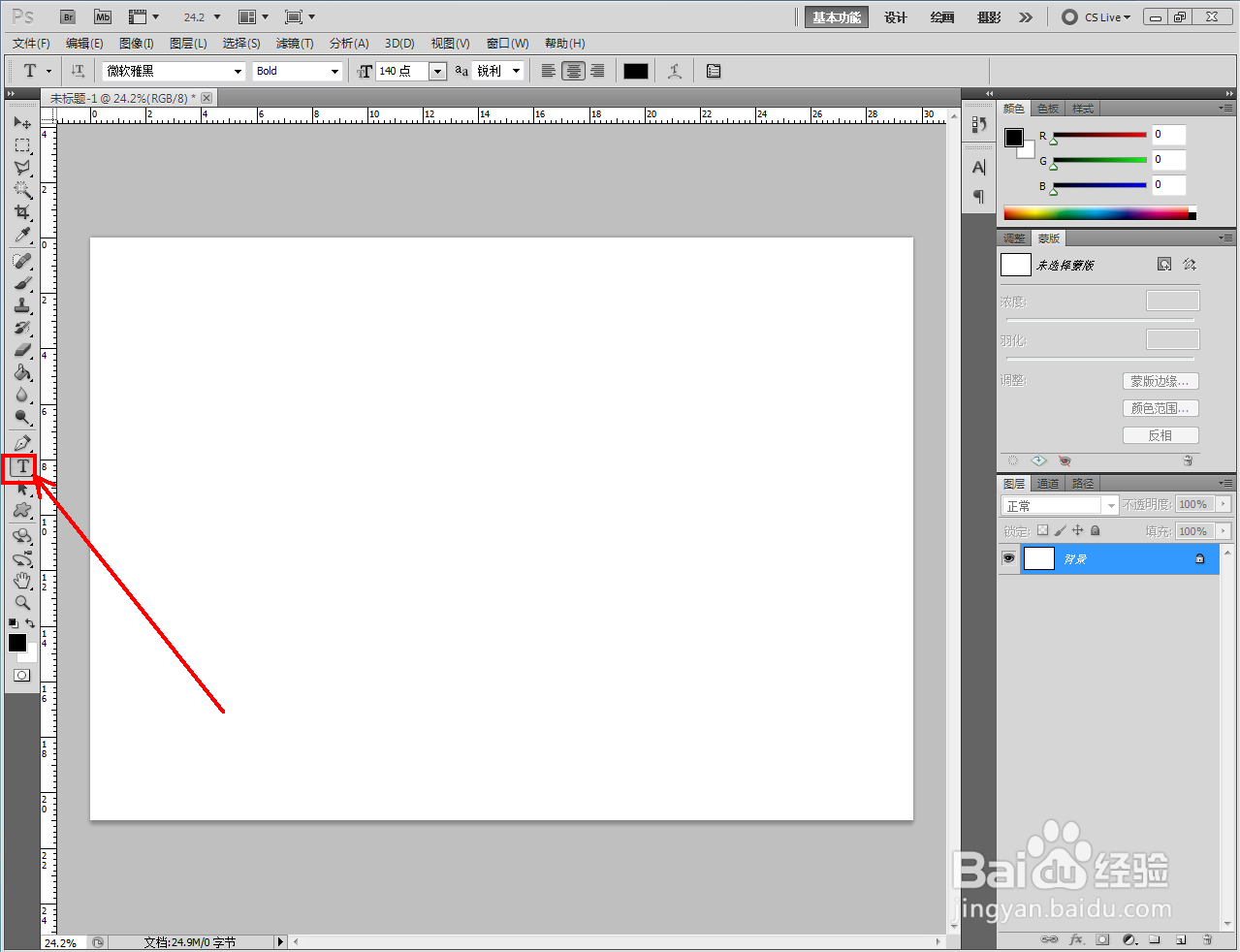Select the History Brush tool
1240x952 pixels.
click(22, 329)
